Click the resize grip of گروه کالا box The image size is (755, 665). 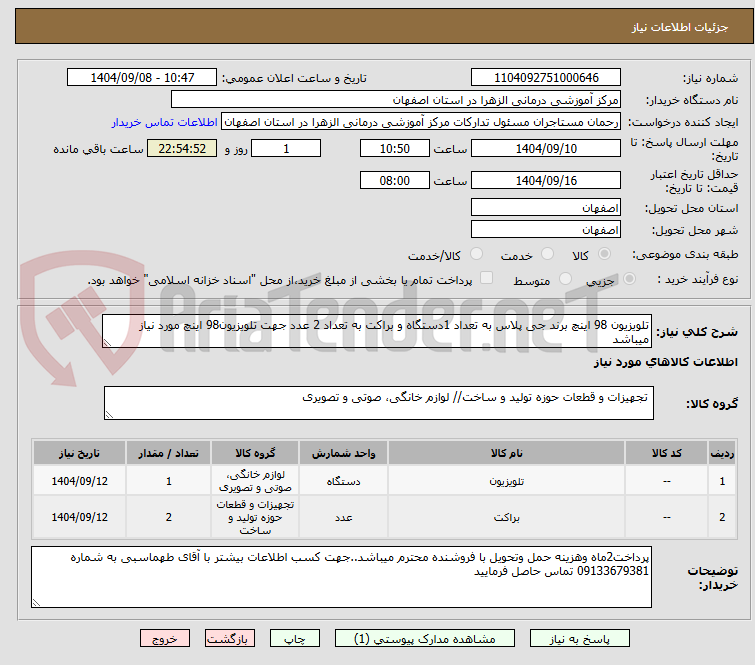click(109, 415)
